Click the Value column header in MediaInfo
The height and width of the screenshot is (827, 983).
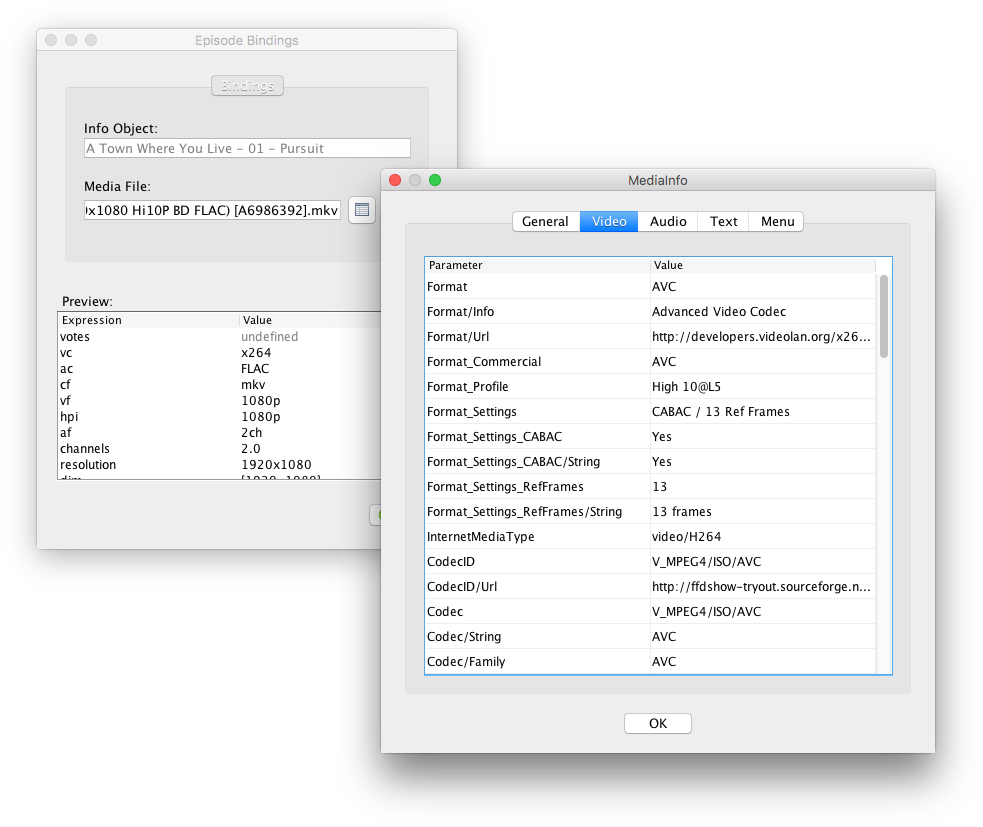763,265
